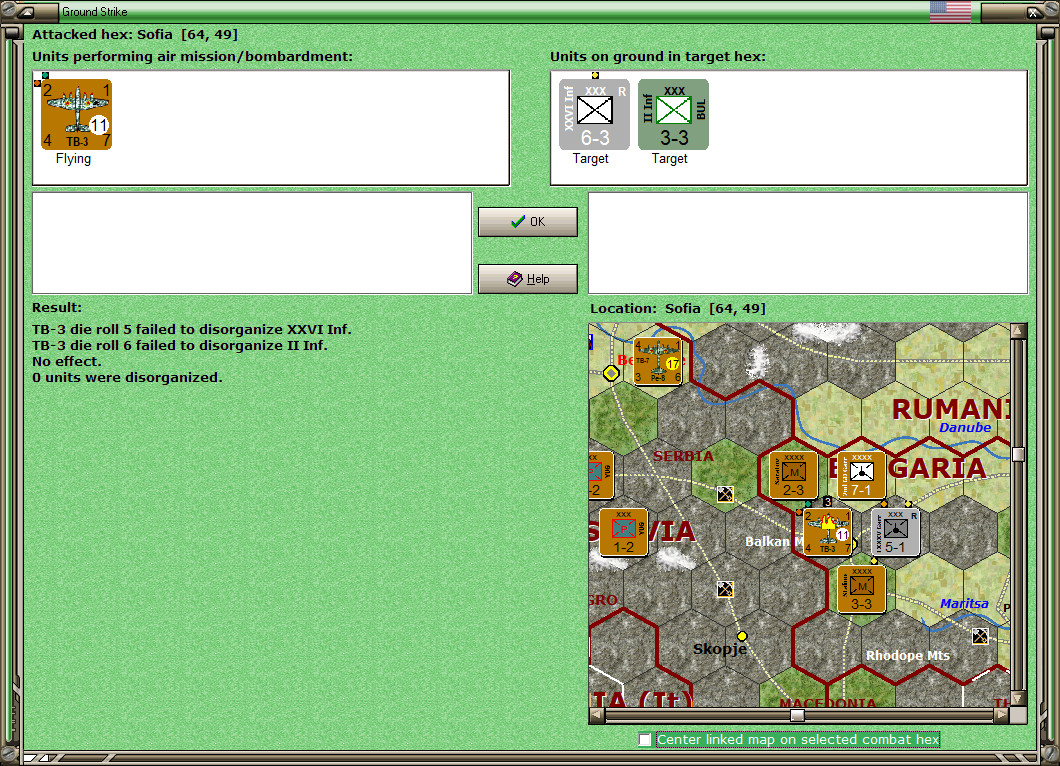Open the Help button
Image resolution: width=1060 pixels, height=766 pixels.
tap(528, 279)
